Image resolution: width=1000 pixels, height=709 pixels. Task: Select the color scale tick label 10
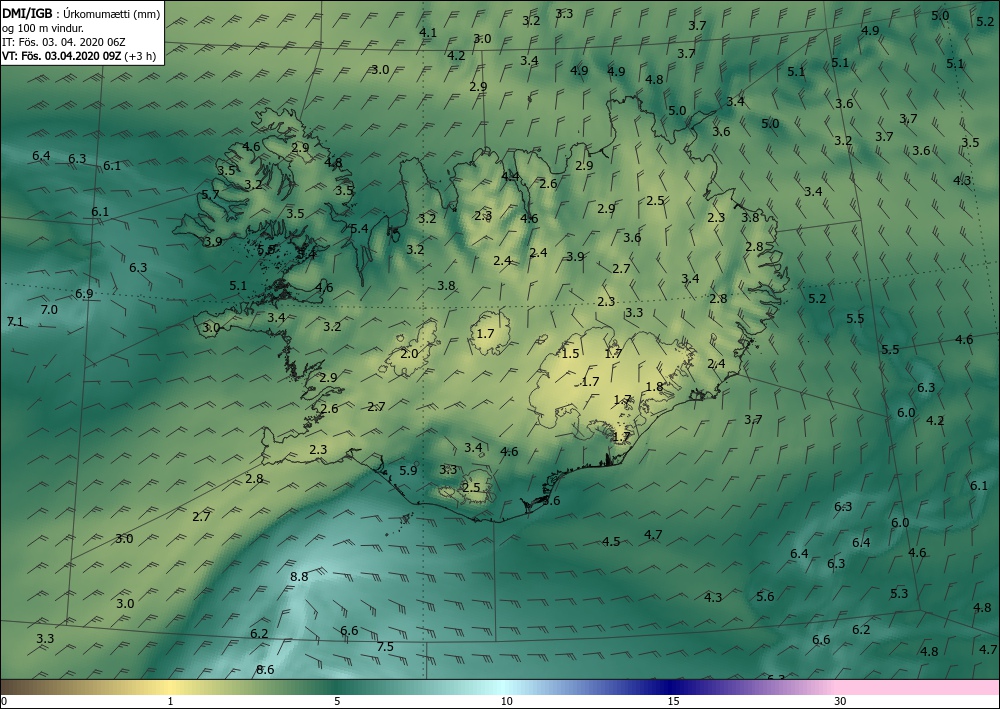point(506,701)
